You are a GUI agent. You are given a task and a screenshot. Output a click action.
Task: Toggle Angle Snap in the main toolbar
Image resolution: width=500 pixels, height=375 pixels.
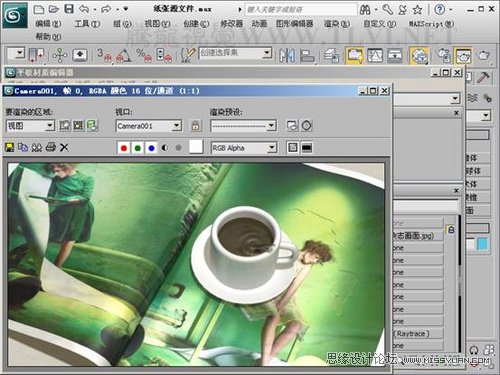(123, 55)
